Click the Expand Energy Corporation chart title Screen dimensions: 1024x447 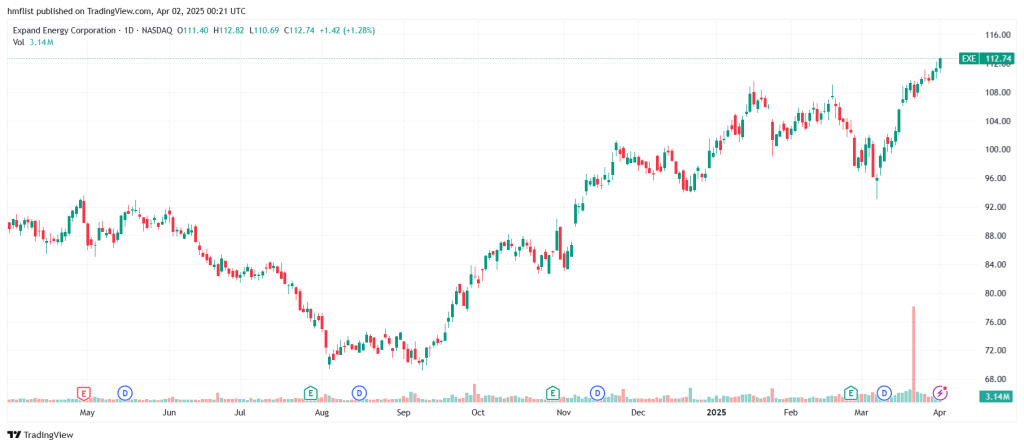[x=67, y=30]
